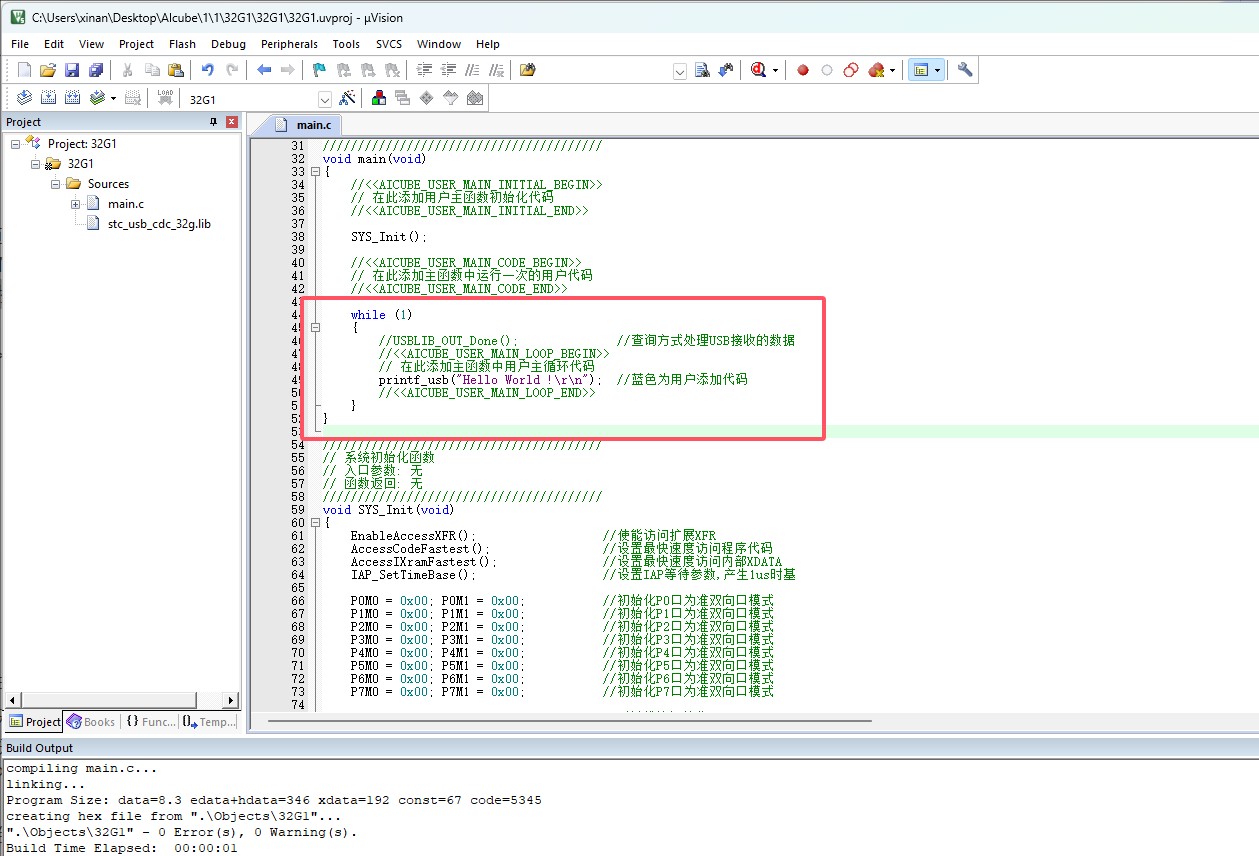Screen dimensions: 1259x856
Task: Click the Copy icon in the toolbar
Action: [x=152, y=70]
